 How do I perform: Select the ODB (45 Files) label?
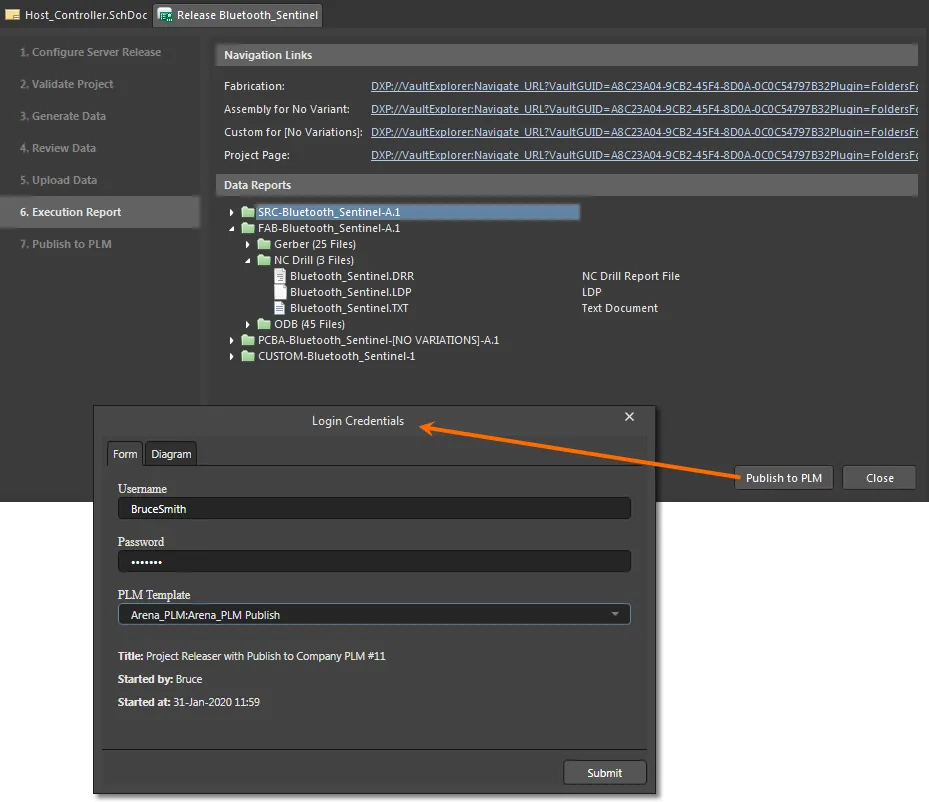[309, 324]
